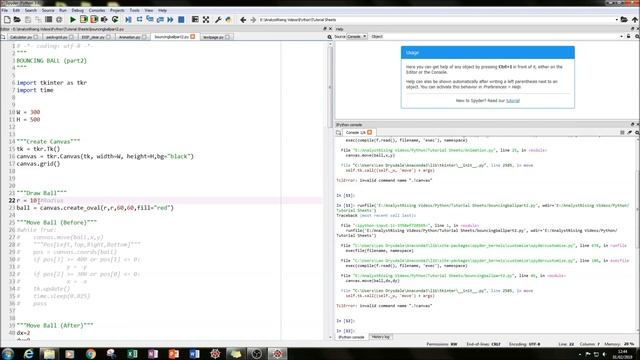Click the "BOUNCING BALL (part2)" text
Viewport: 640px width, 360px height.
click(51, 60)
